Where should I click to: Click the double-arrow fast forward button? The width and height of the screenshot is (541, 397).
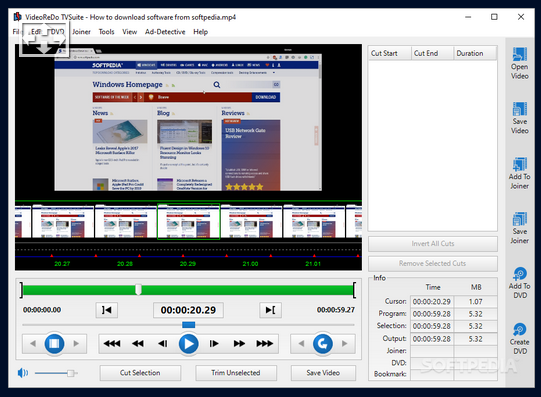239,344
